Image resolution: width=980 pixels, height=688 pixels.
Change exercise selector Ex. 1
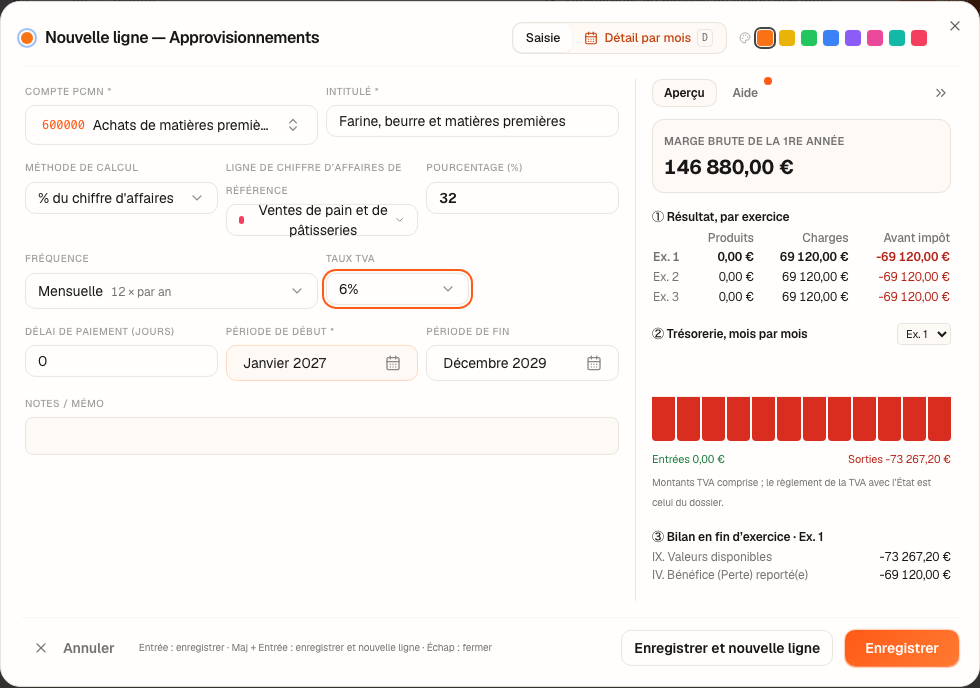pos(924,334)
